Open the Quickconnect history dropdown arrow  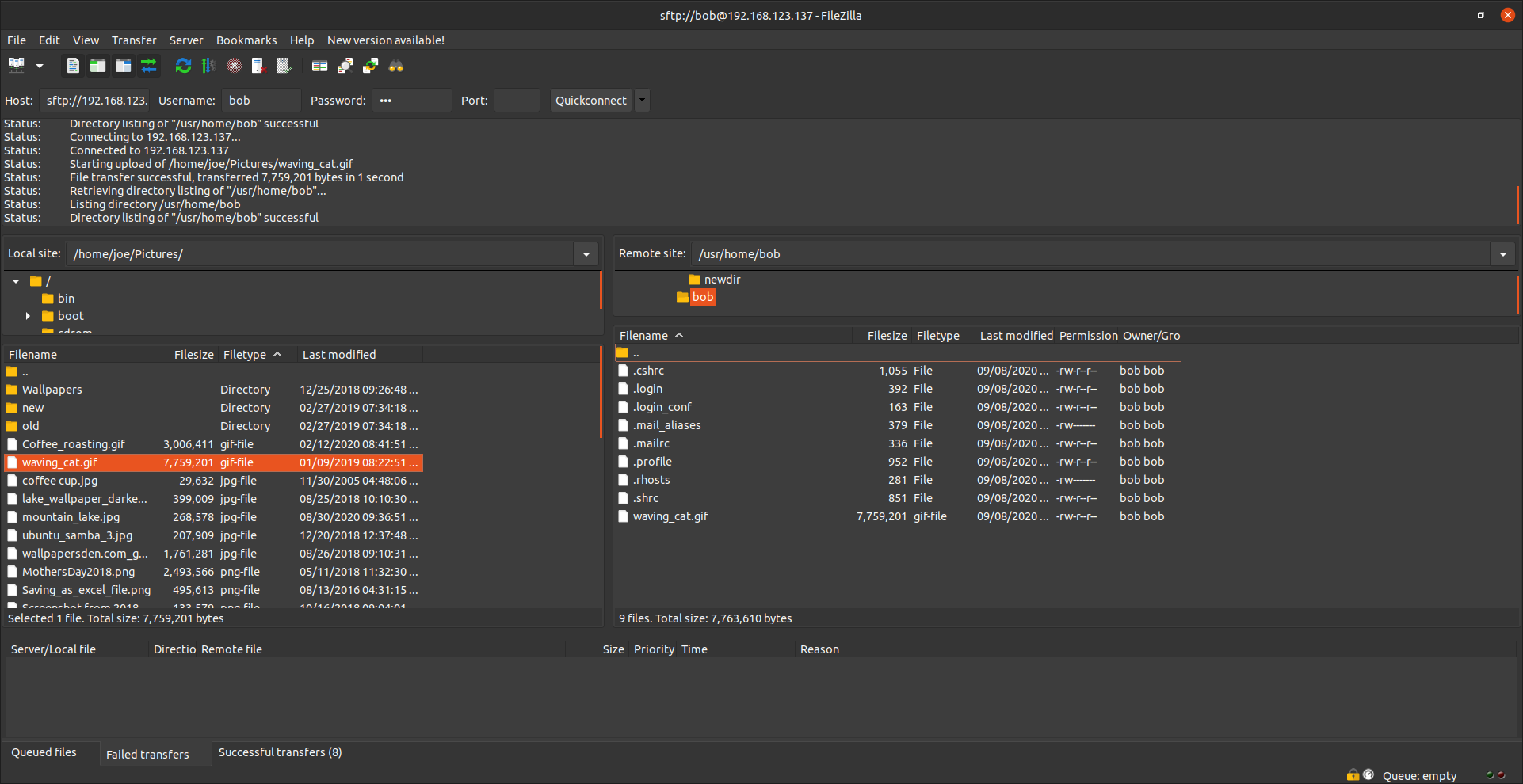(643, 101)
